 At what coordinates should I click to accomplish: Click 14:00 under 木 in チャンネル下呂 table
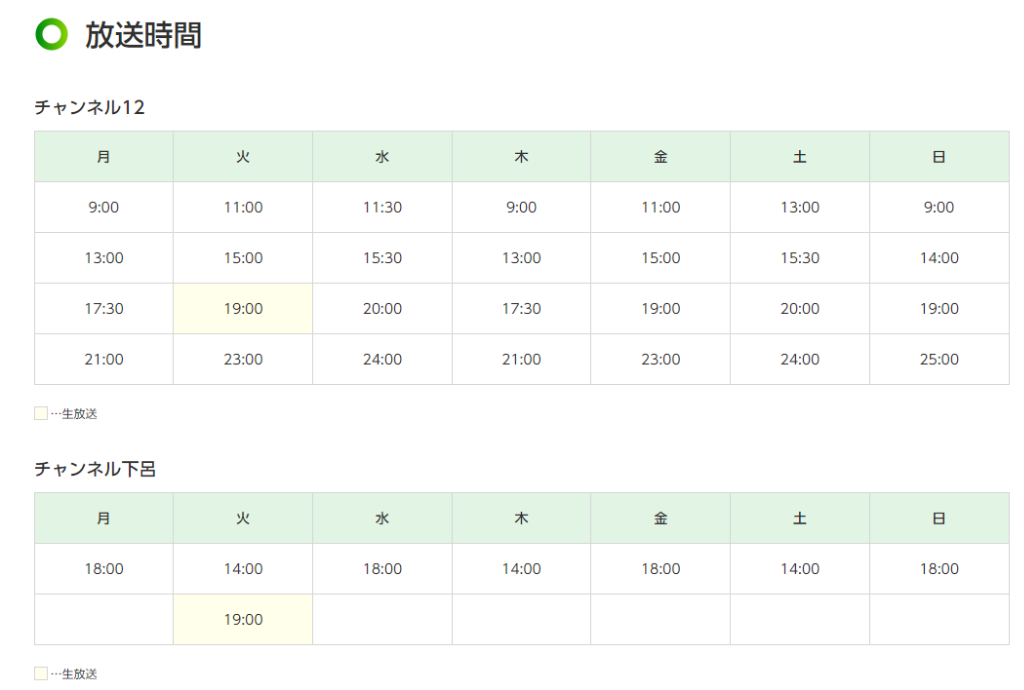click(x=521, y=569)
